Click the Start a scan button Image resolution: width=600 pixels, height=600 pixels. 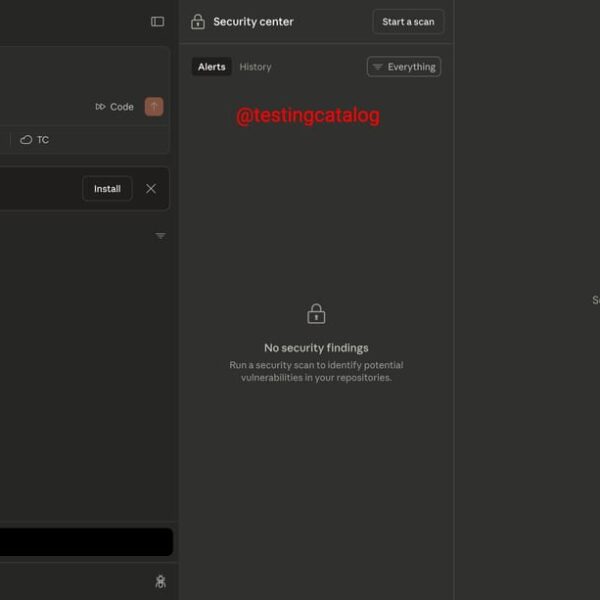pyautogui.click(x=408, y=22)
